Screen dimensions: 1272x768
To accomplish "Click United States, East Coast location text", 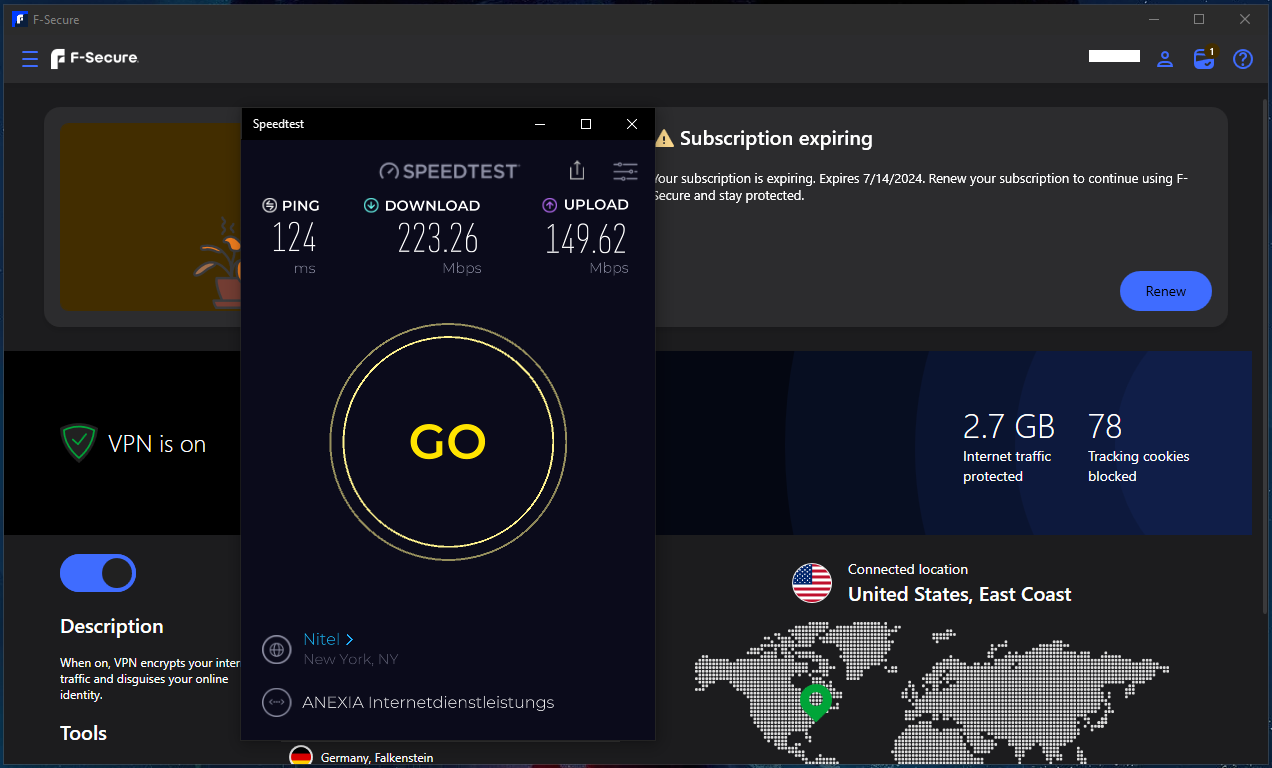I will pos(959,594).
